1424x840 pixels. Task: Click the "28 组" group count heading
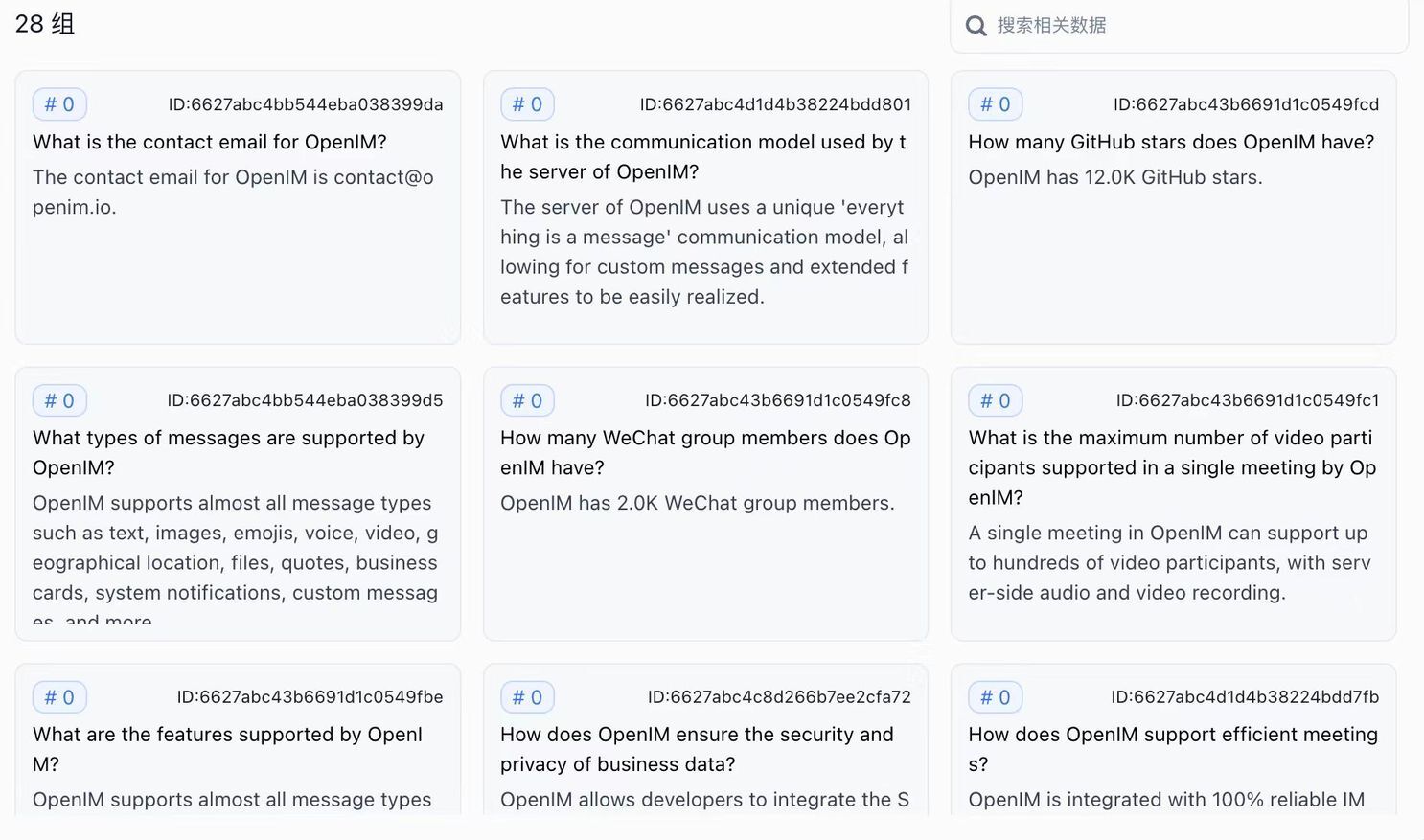click(x=45, y=24)
